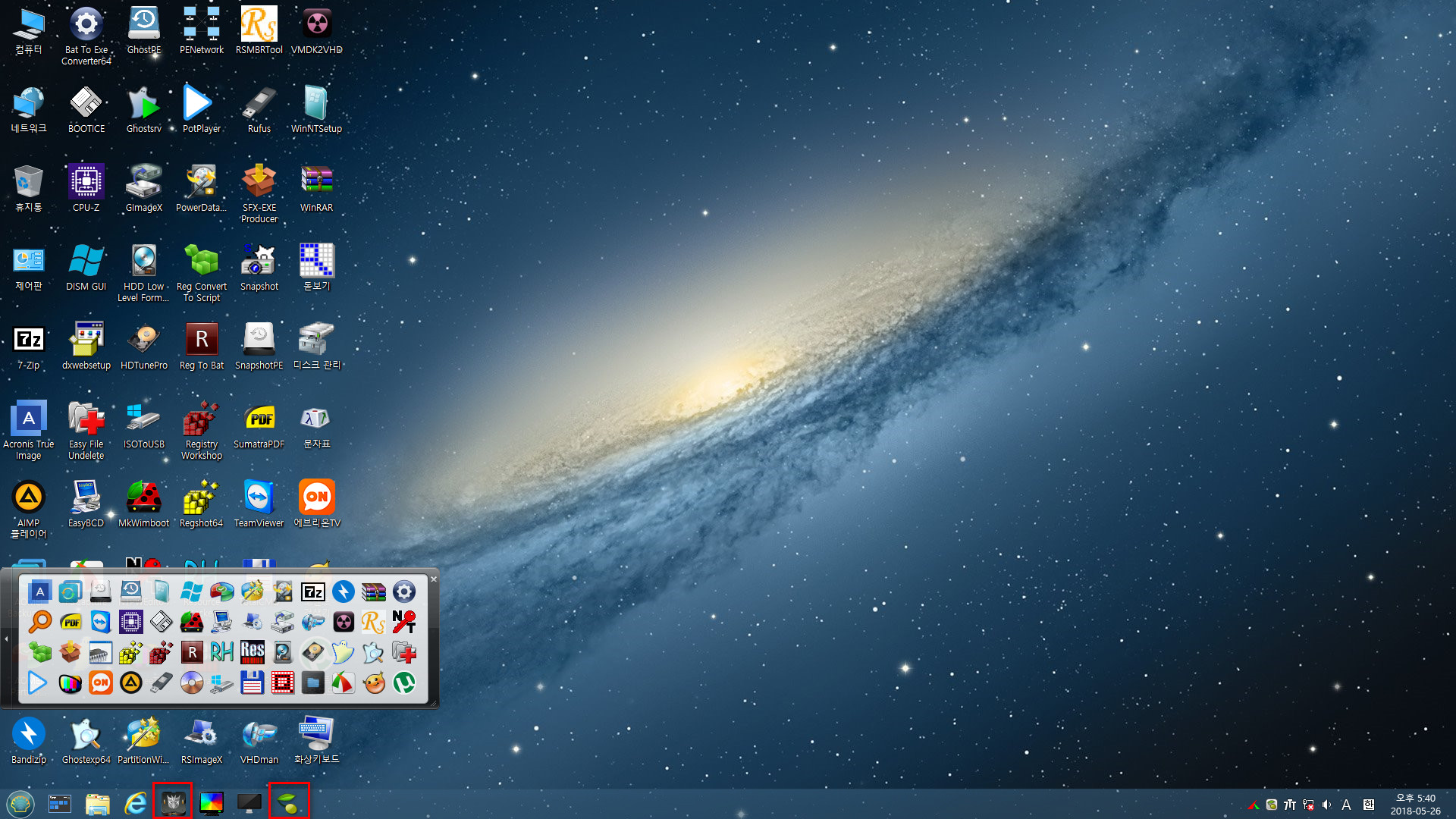Click the 7z icon in launcher panel

tap(313, 591)
